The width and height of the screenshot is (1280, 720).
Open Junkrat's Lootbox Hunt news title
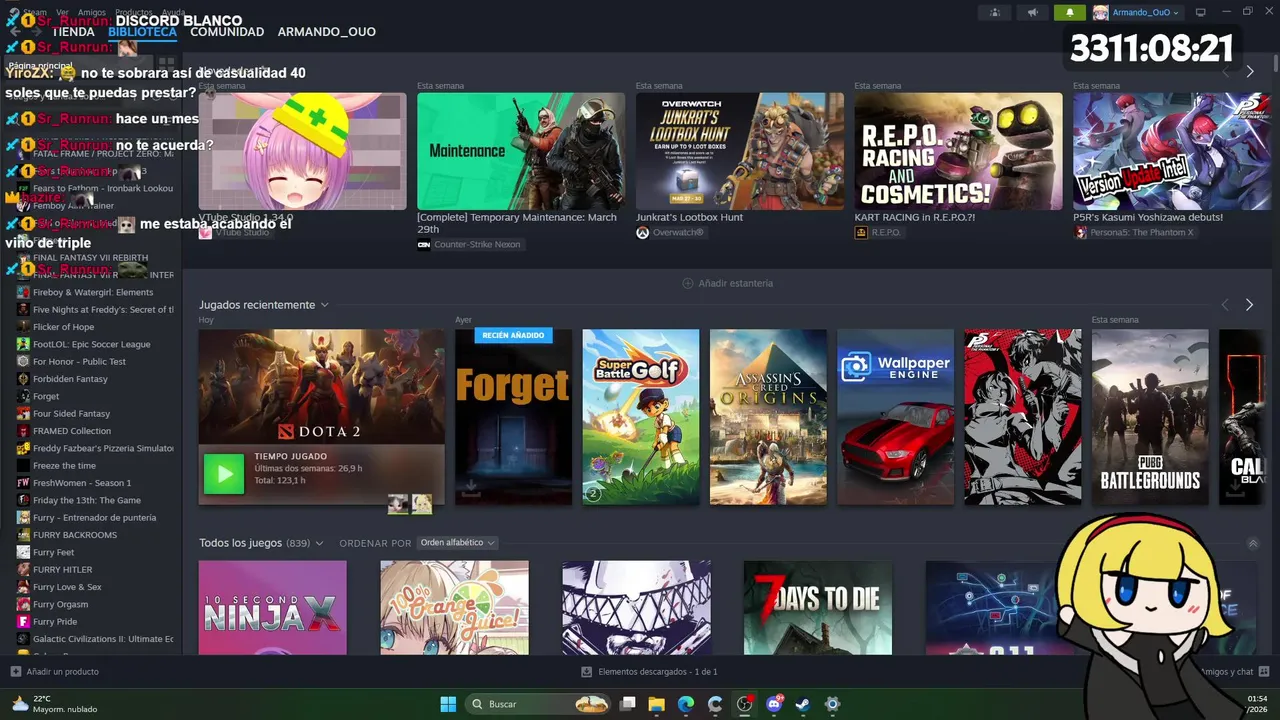coord(689,217)
